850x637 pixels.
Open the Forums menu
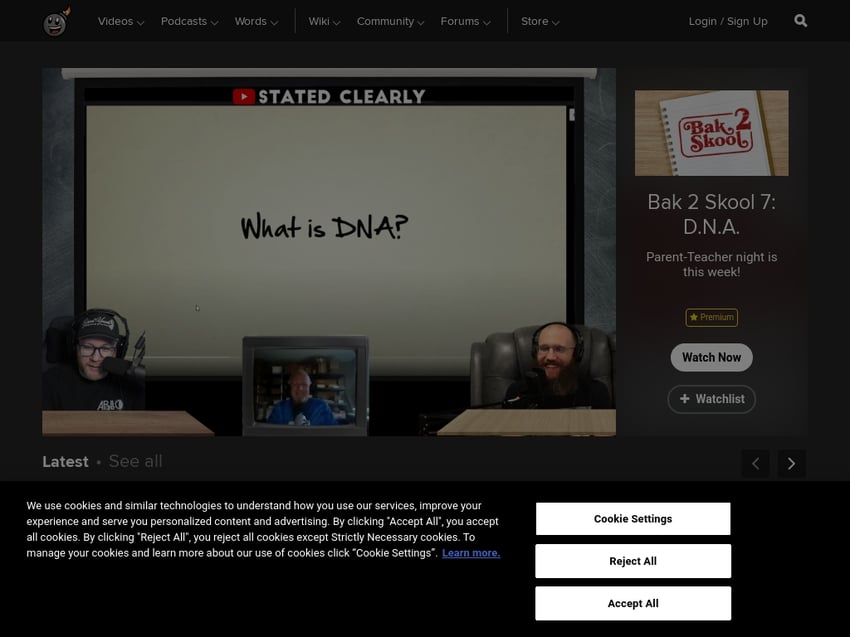tap(466, 21)
